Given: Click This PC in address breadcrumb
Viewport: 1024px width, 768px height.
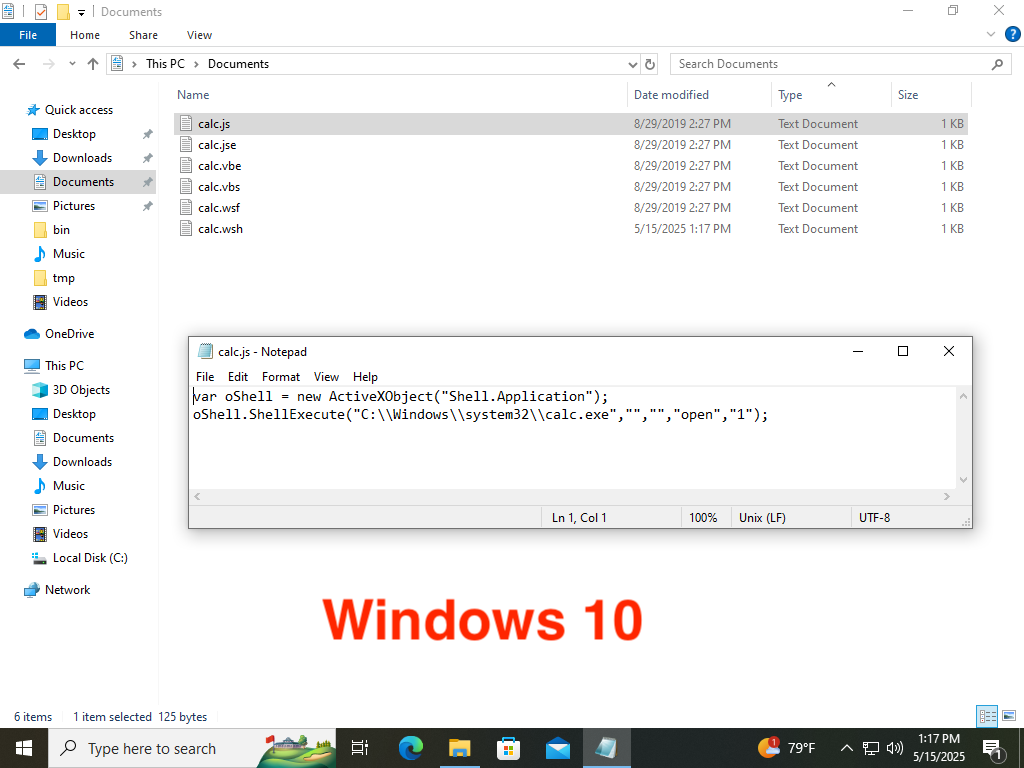Looking at the screenshot, I should click(x=165, y=64).
